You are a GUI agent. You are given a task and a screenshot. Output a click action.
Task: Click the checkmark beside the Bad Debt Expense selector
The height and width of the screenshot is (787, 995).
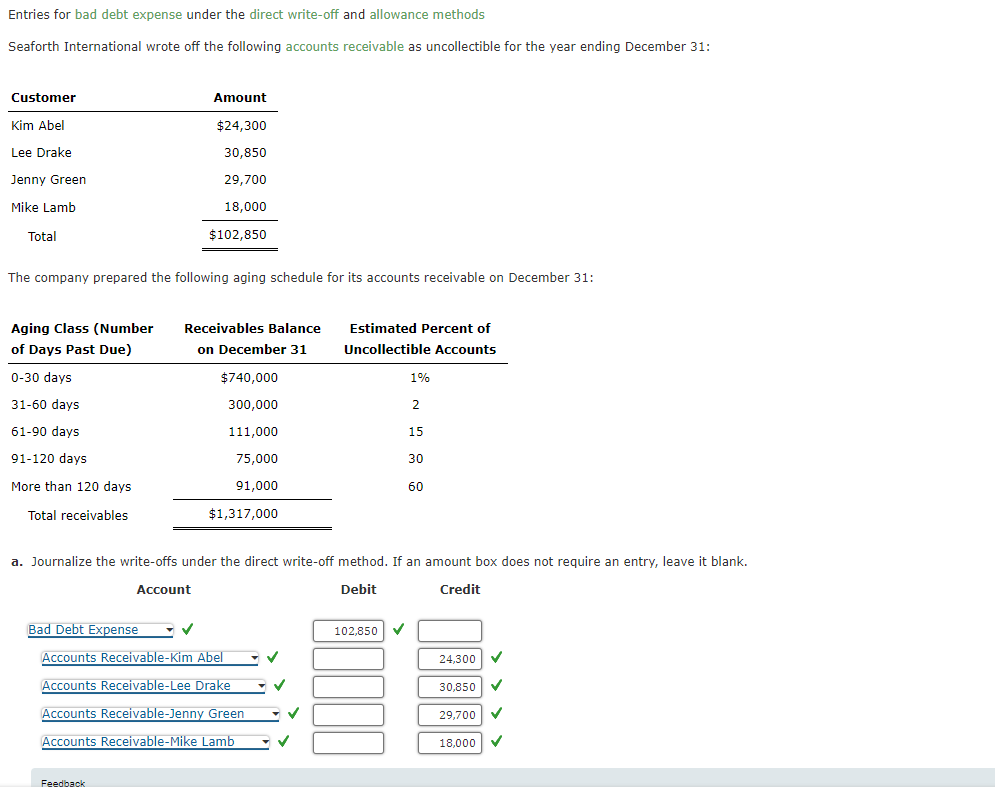[x=186, y=629]
